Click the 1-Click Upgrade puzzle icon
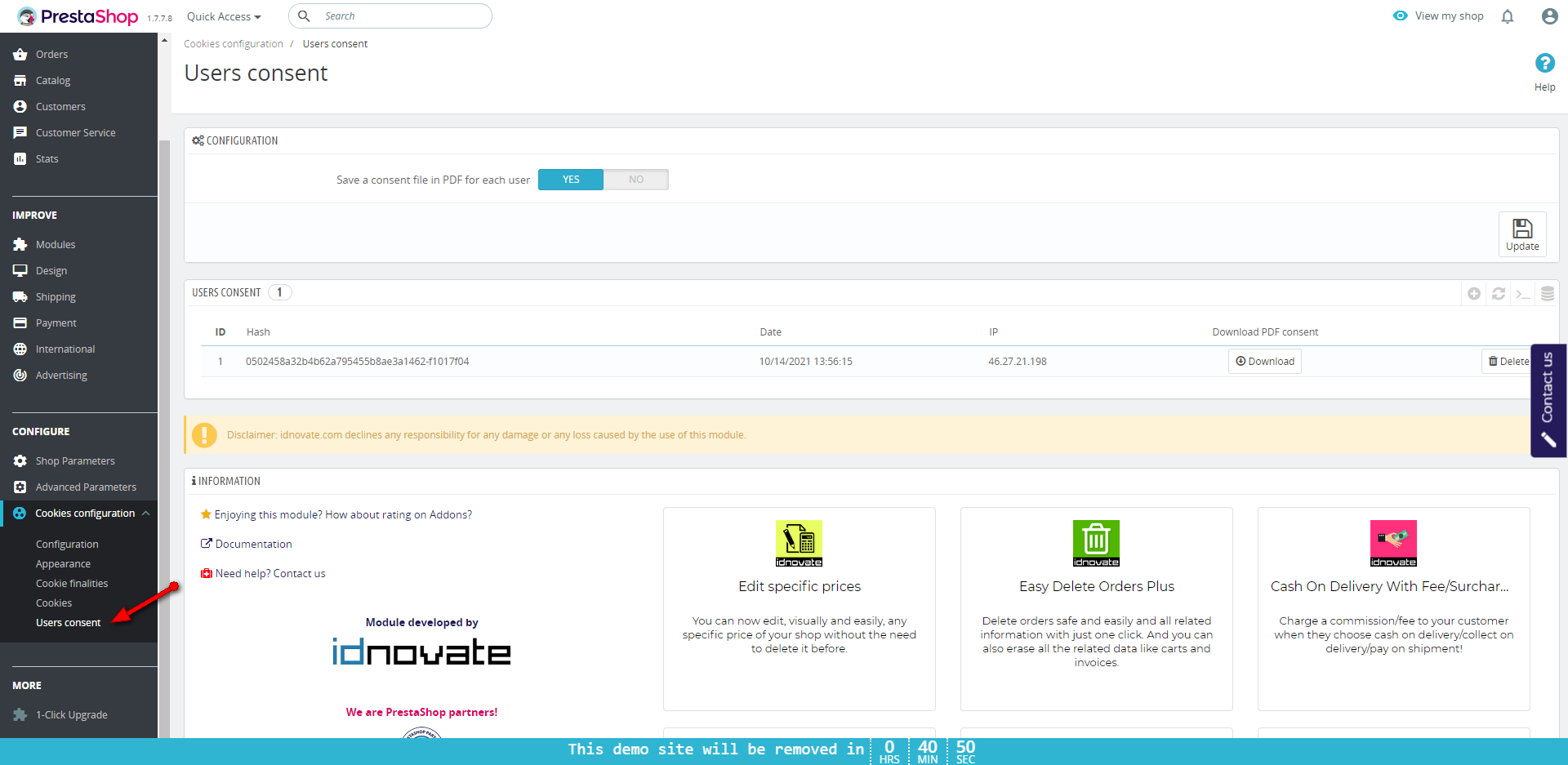 pyautogui.click(x=20, y=715)
